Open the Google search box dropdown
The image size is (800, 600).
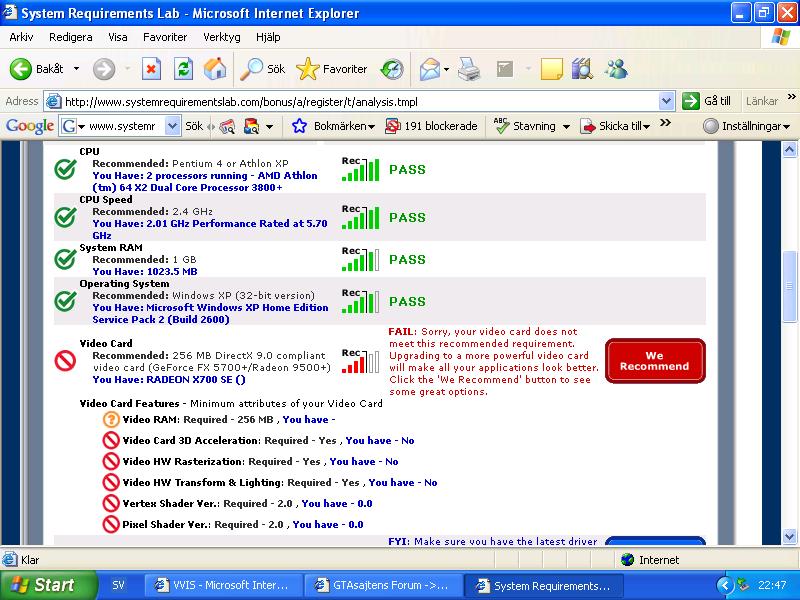[x=173, y=126]
